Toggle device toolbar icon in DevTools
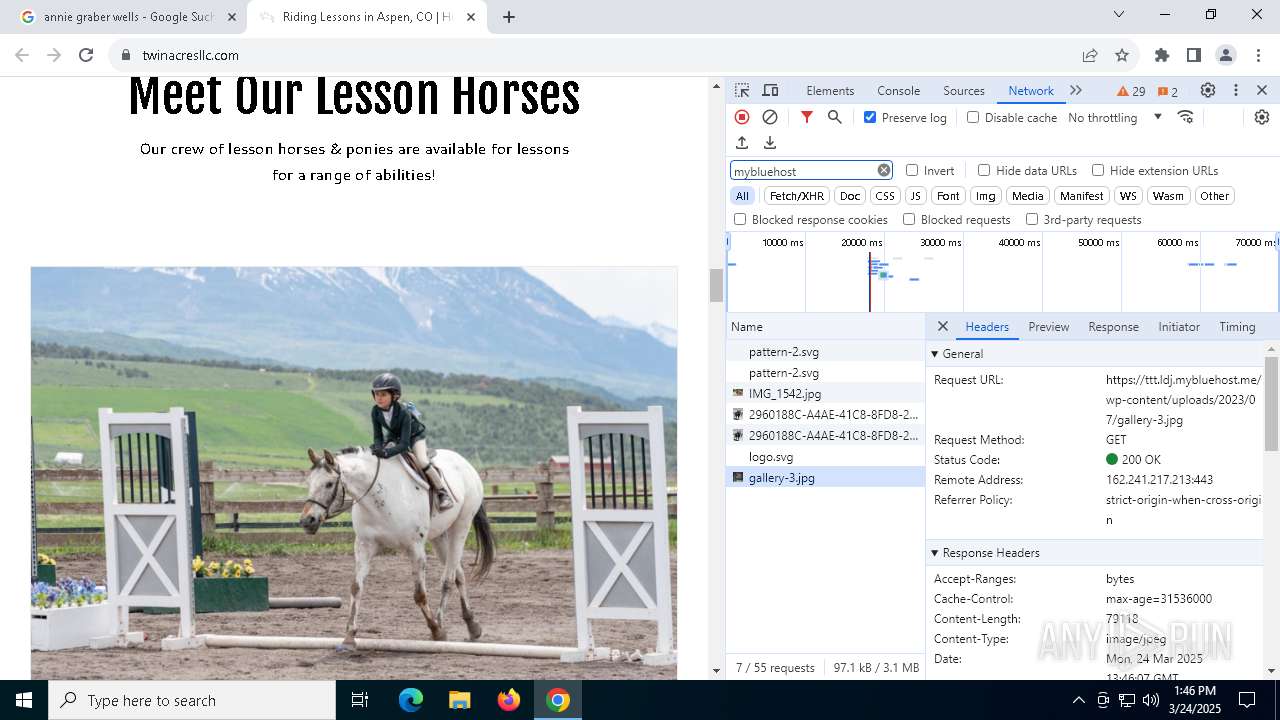 coord(770,90)
